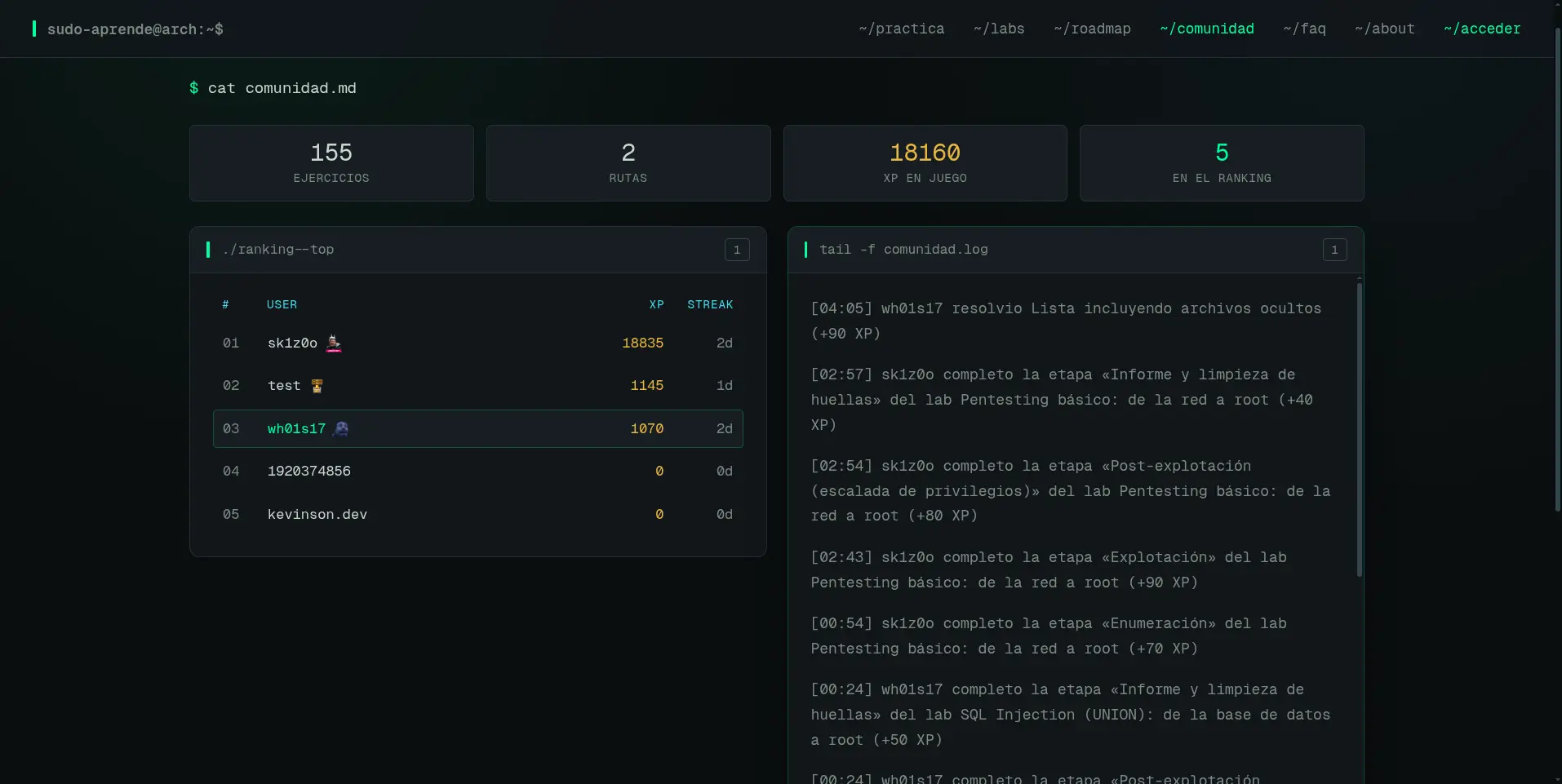Visit the ~/faq page
This screenshot has height=784, width=1562.
click(x=1304, y=29)
